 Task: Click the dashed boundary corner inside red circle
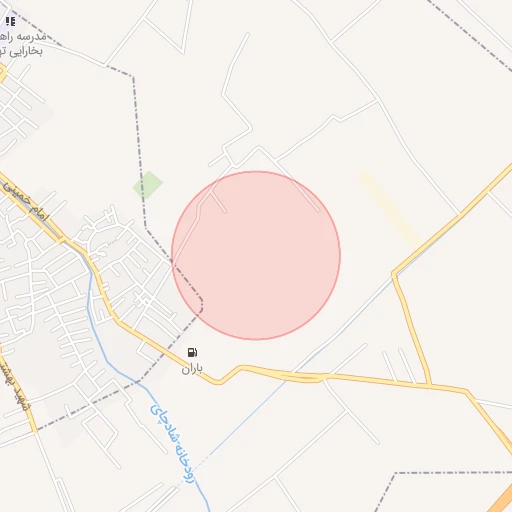(x=201, y=302)
